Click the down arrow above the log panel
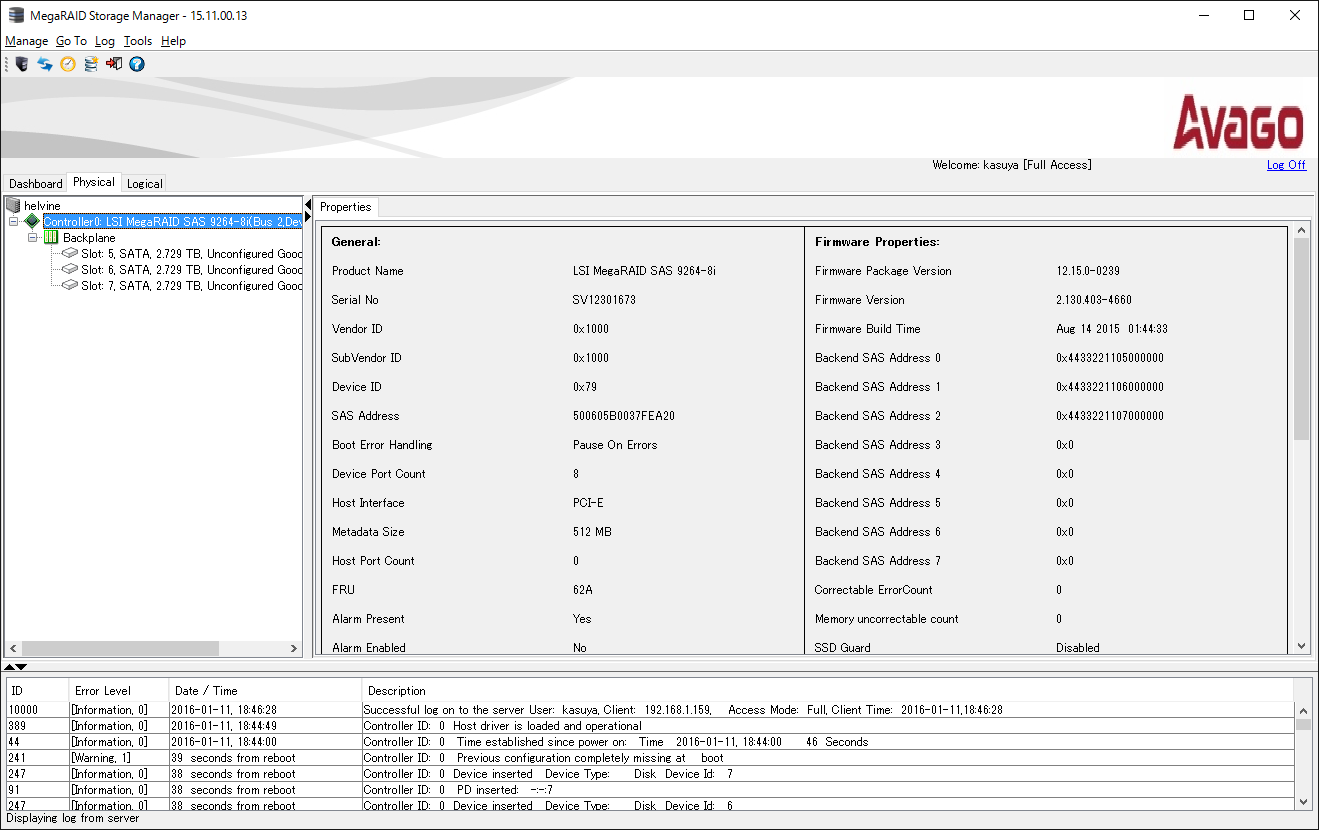This screenshot has height=830, width=1319. coord(21,666)
